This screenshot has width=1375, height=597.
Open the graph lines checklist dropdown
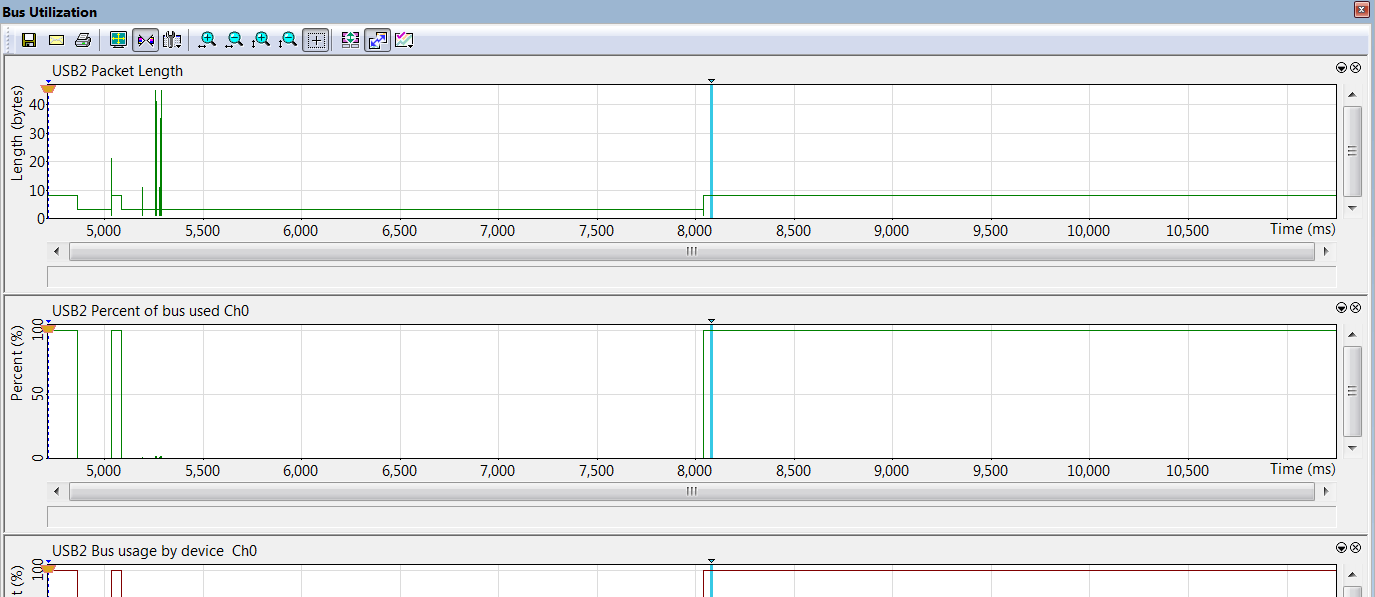coord(404,40)
